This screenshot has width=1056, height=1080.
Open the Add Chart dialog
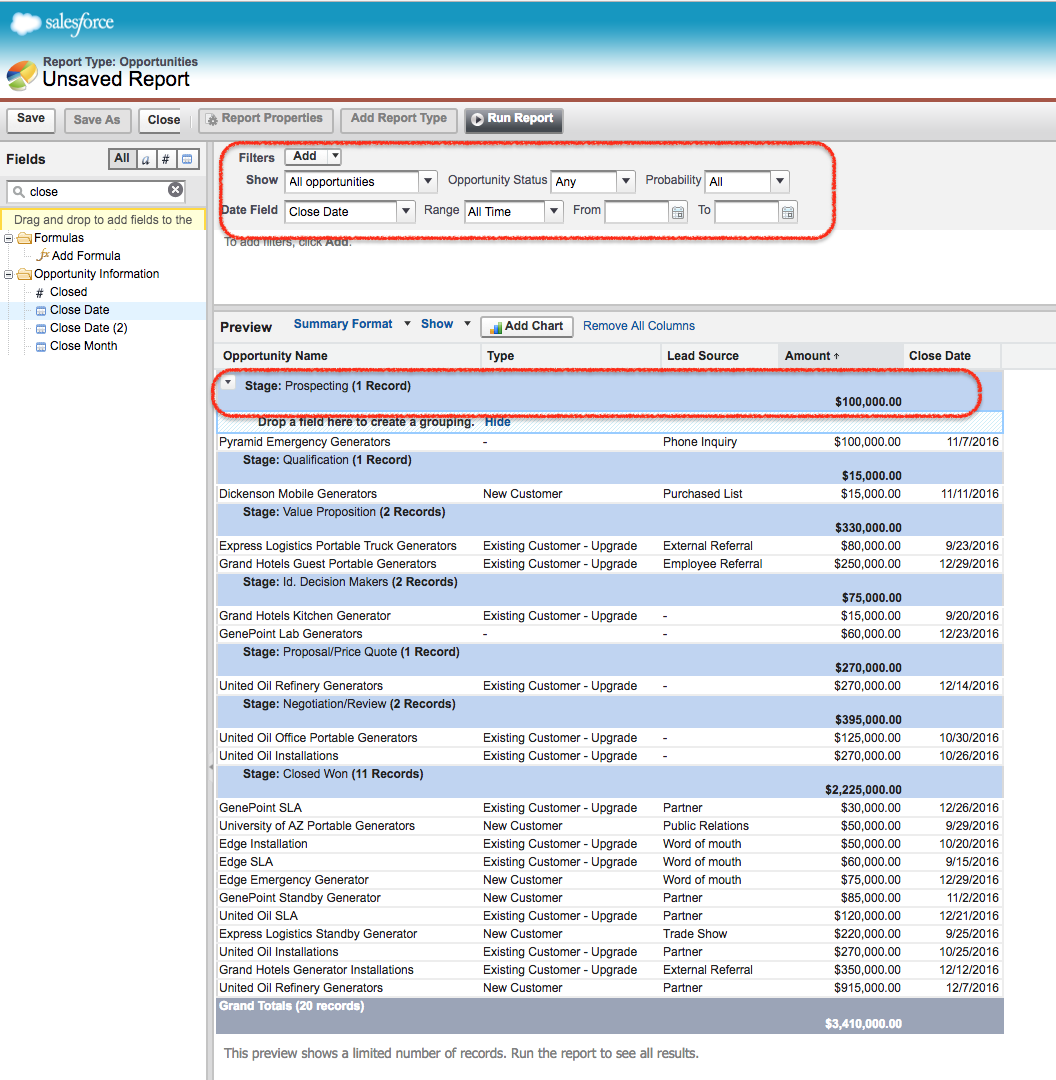click(x=526, y=326)
